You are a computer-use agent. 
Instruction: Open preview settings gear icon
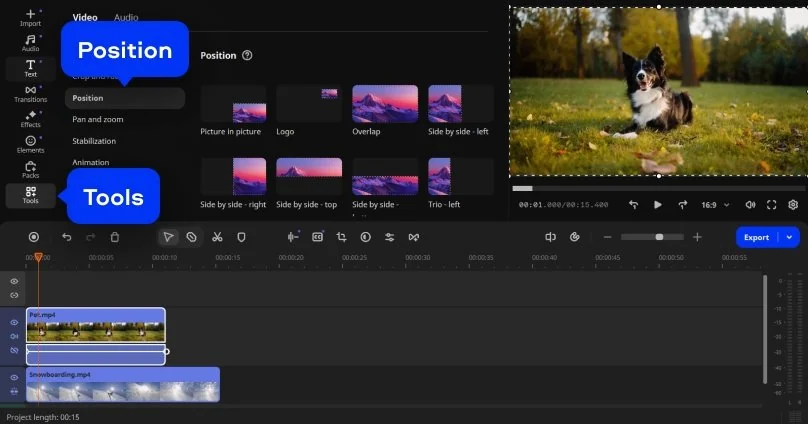click(793, 204)
